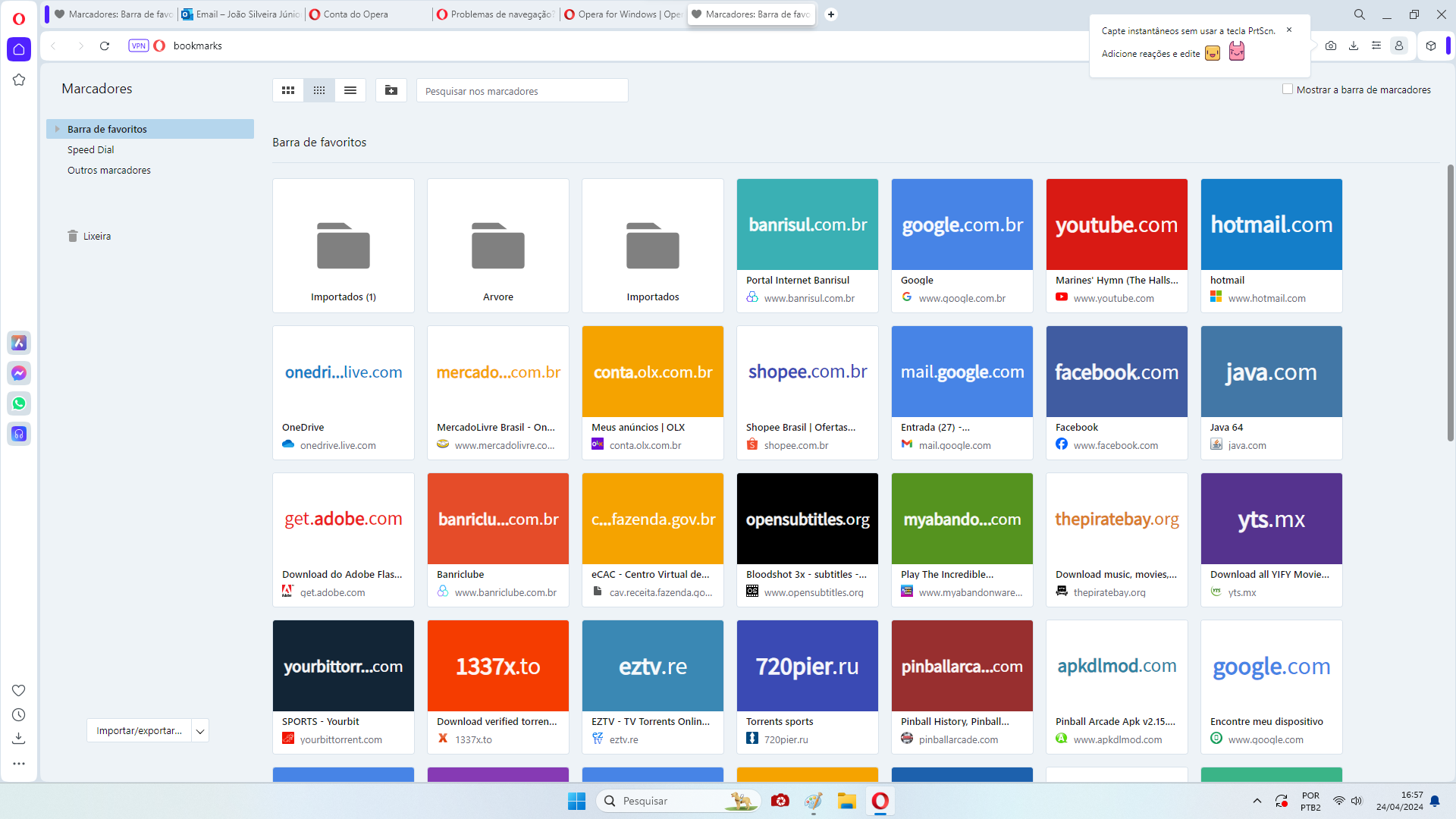Open File Explorer from the taskbar

tap(846, 801)
